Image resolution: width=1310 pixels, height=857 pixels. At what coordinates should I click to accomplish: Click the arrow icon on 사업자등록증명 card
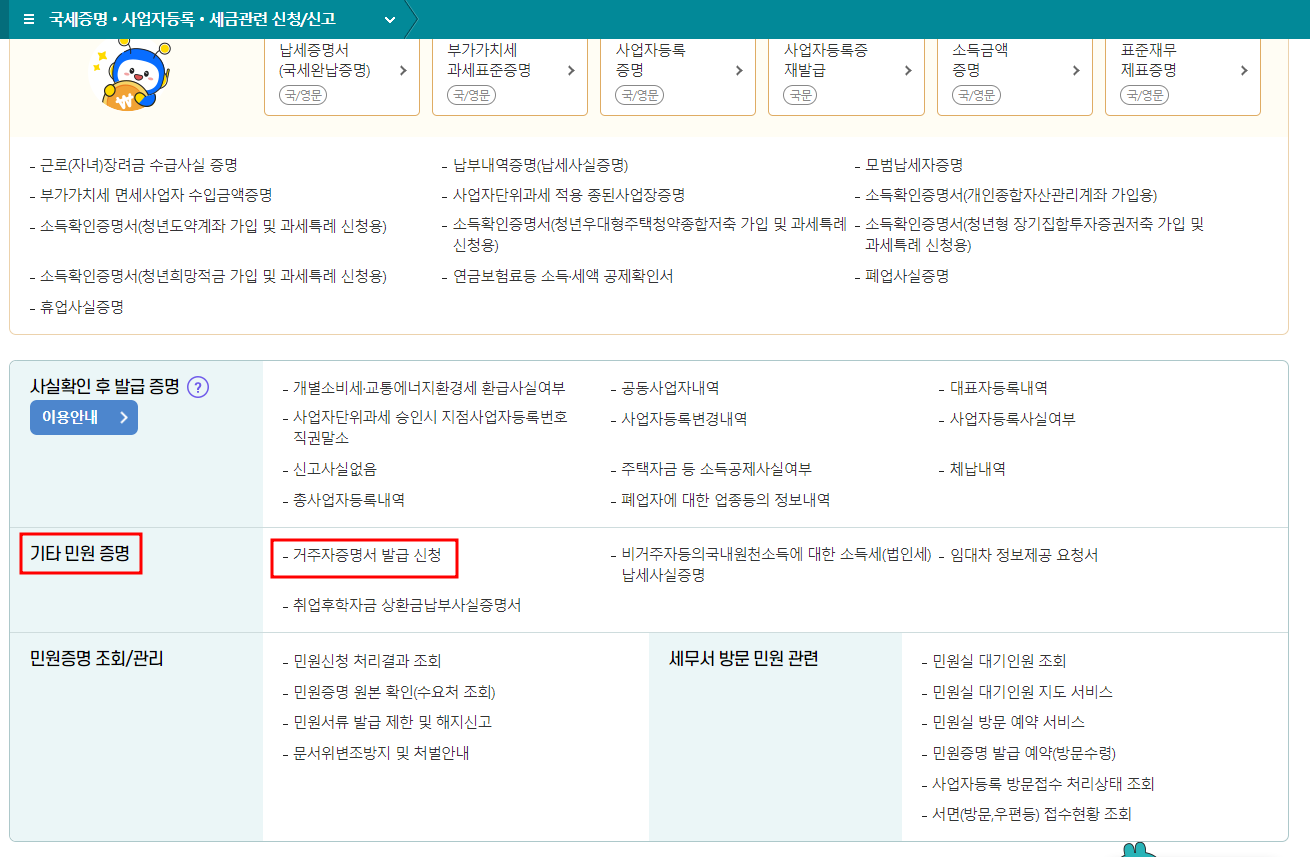[x=740, y=70]
